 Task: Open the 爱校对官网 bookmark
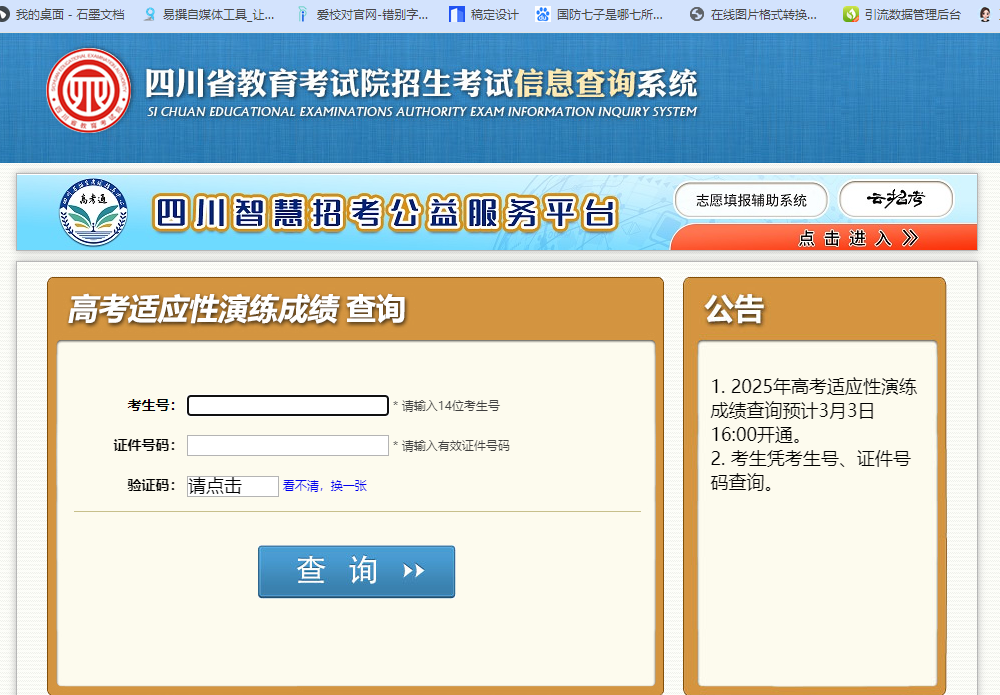tap(362, 15)
